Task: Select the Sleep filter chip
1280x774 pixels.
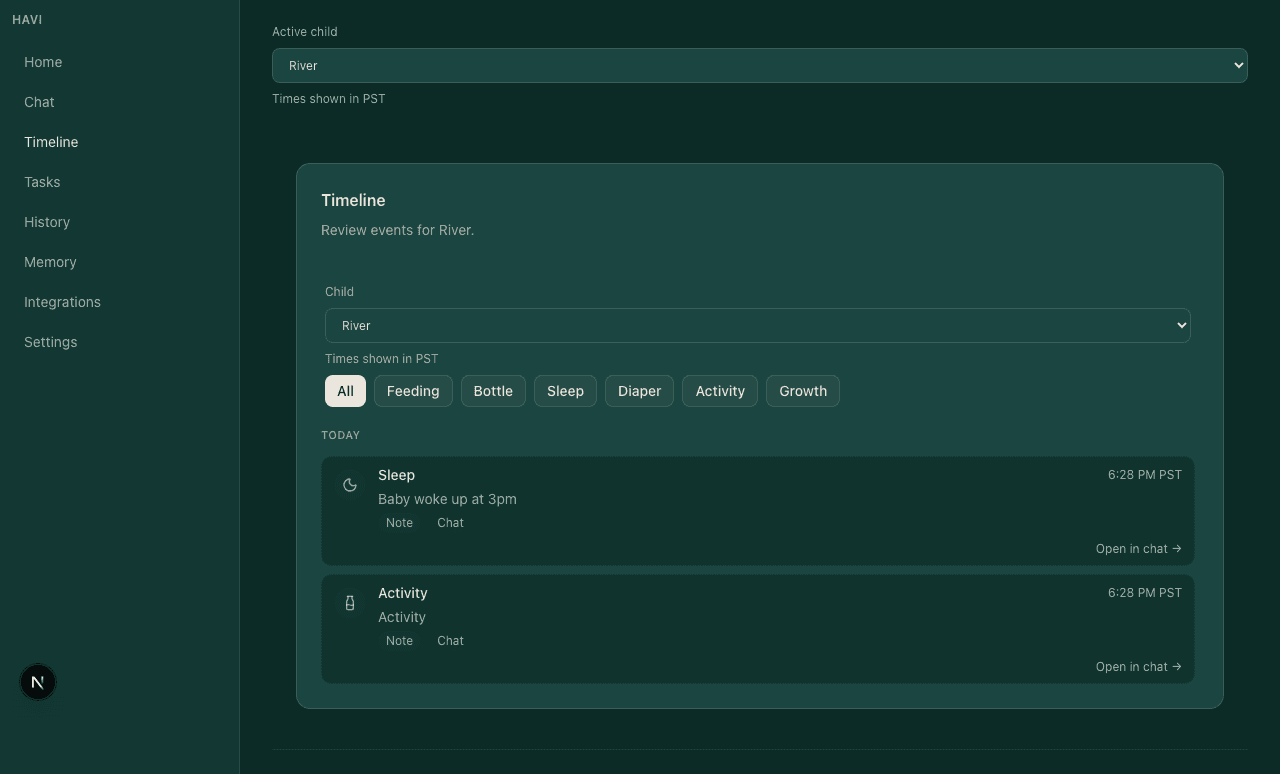Action: (565, 391)
